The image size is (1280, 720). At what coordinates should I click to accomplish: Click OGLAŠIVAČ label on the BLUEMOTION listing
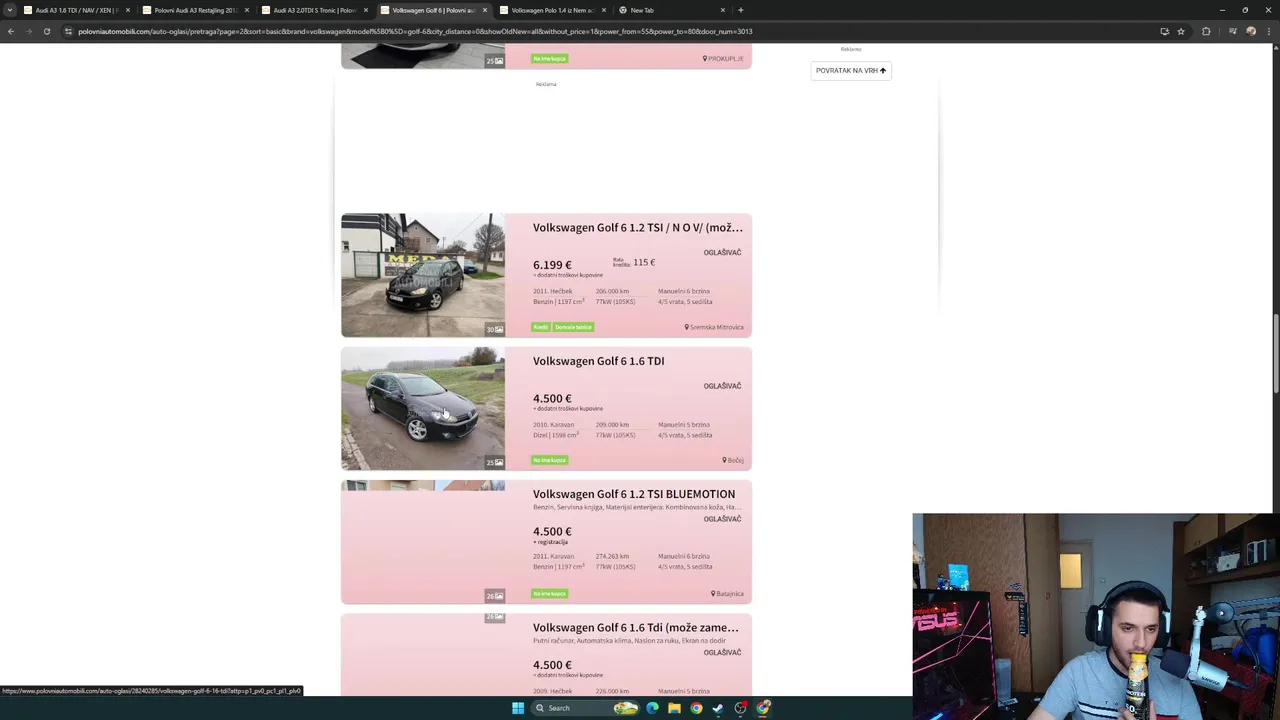click(722, 519)
